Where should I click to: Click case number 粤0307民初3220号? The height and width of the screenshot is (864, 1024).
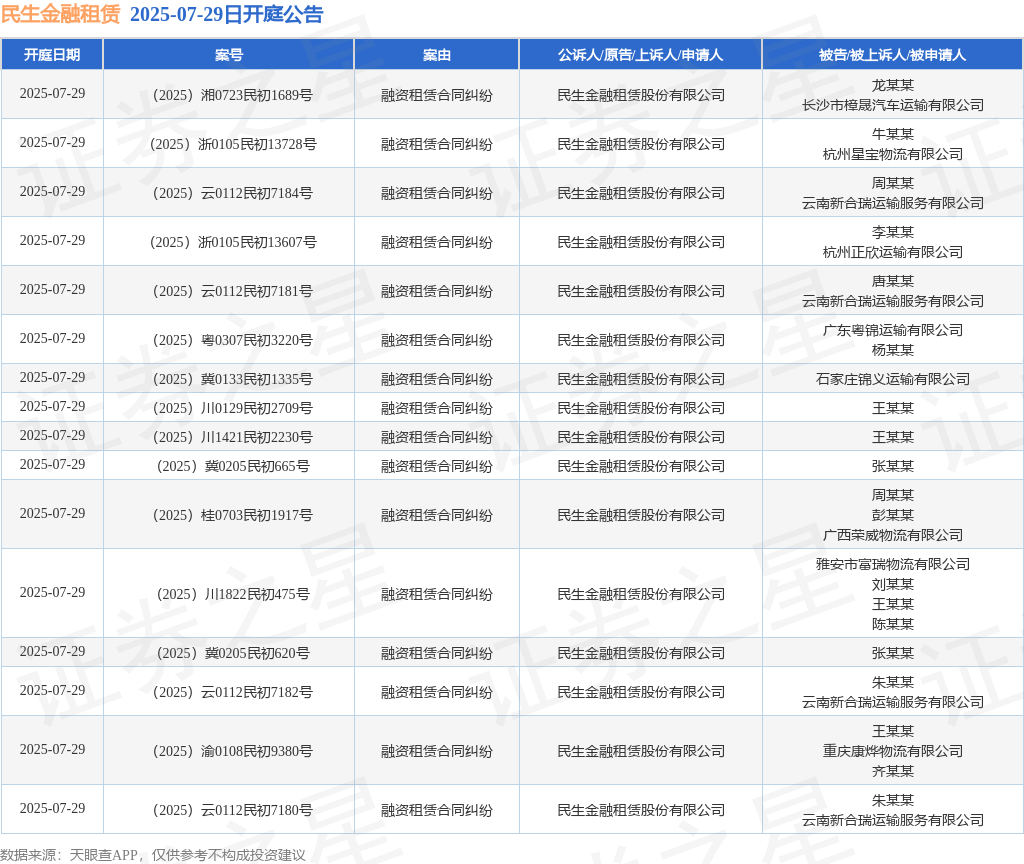point(232,340)
